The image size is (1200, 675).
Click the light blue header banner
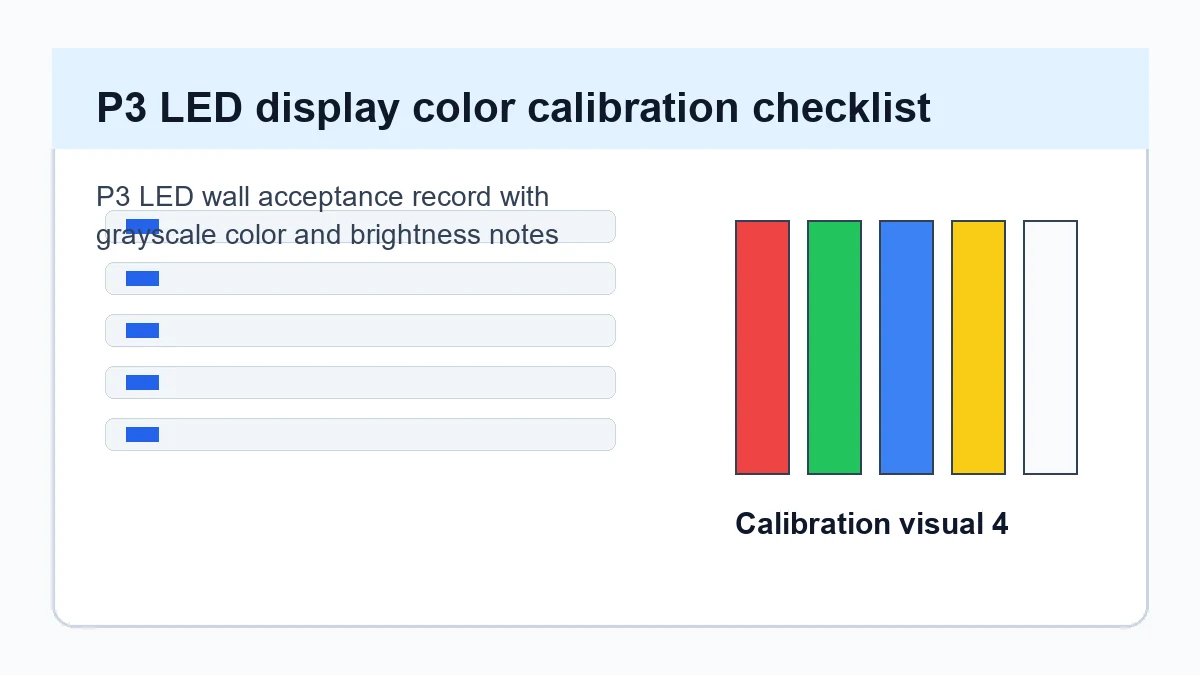tap(600, 99)
